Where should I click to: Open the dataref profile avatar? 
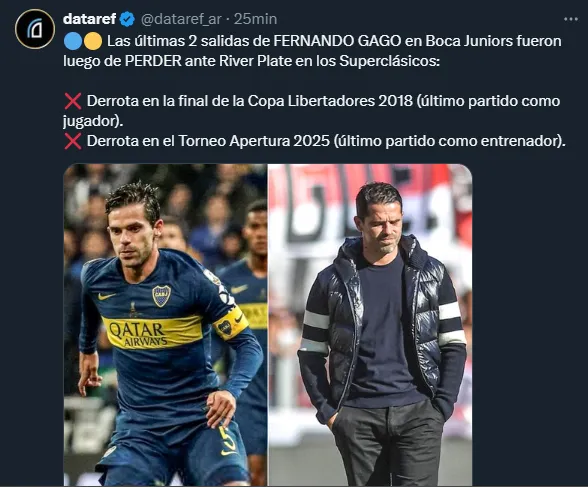35,29
